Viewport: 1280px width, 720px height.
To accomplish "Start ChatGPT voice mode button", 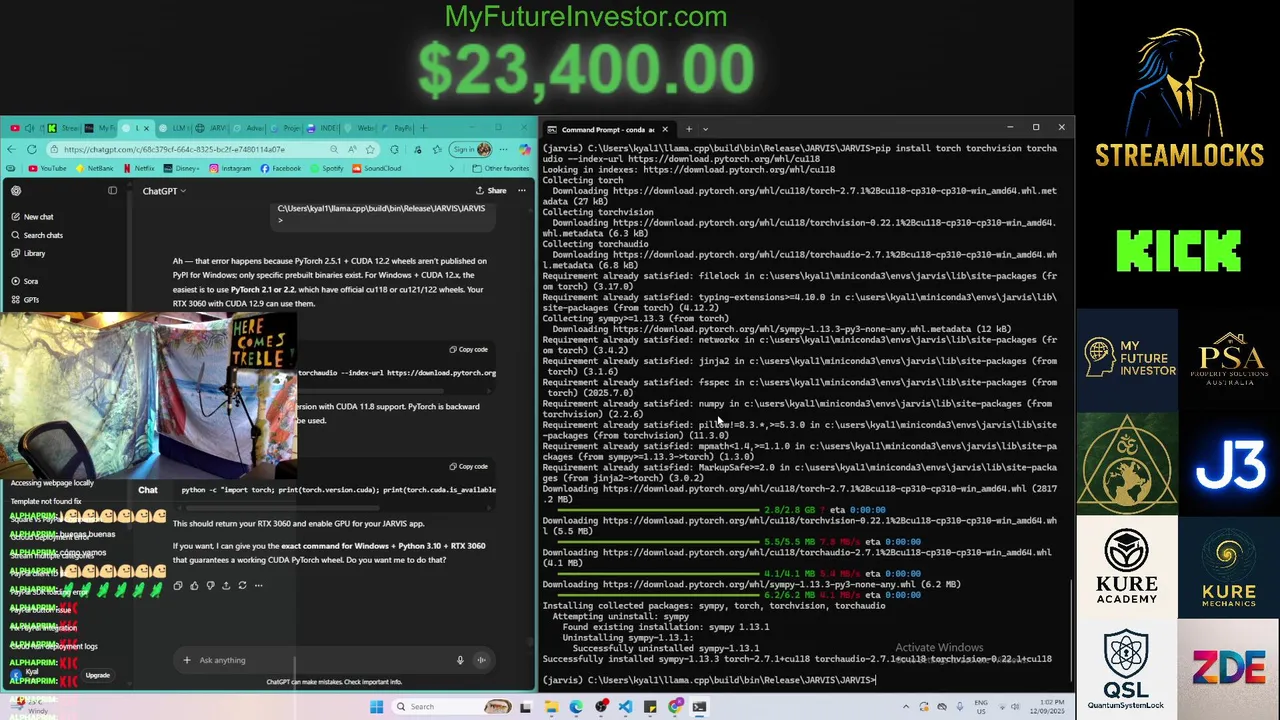I will click(x=481, y=660).
